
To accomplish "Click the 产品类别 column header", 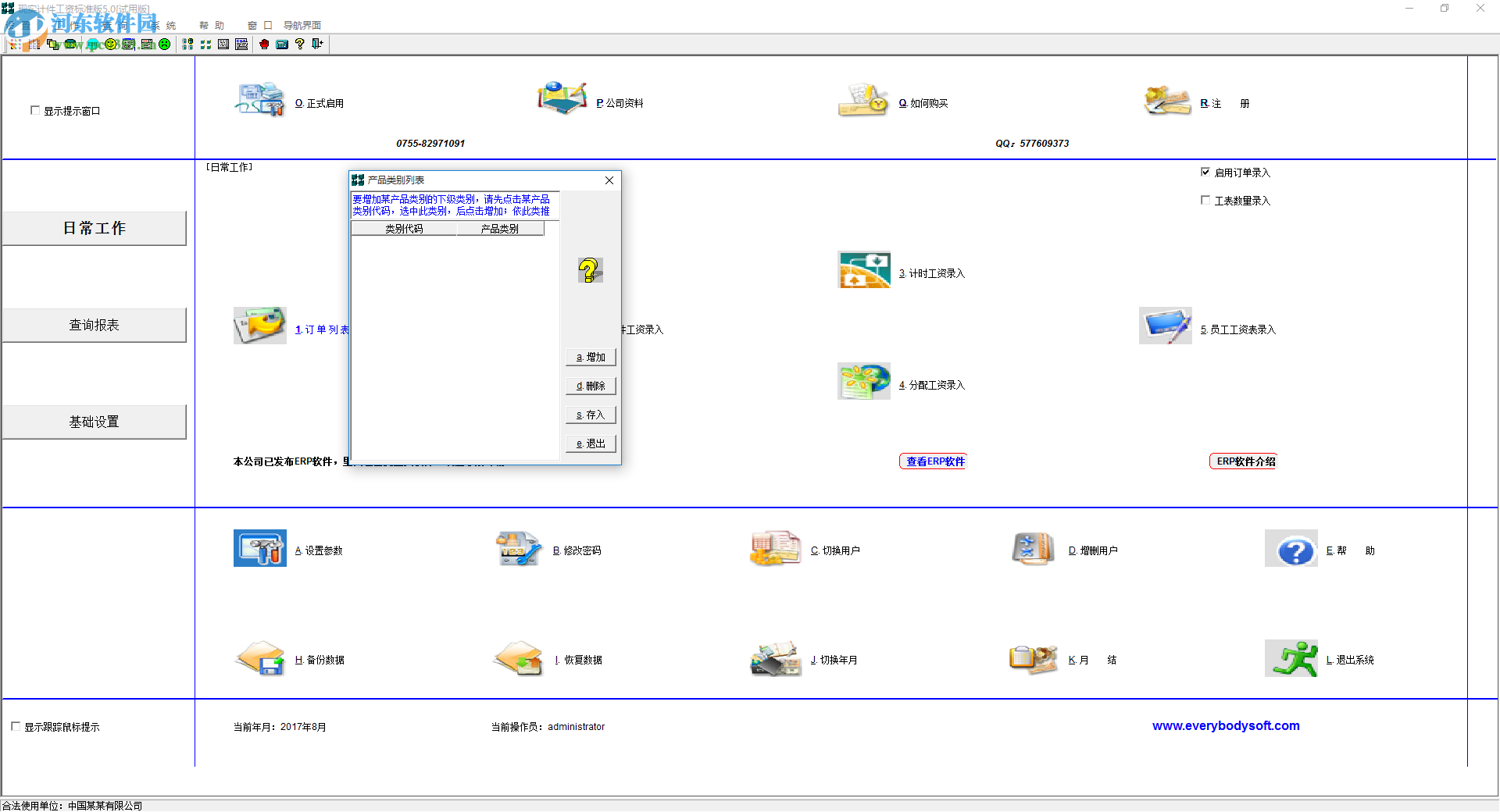I will point(500,229).
